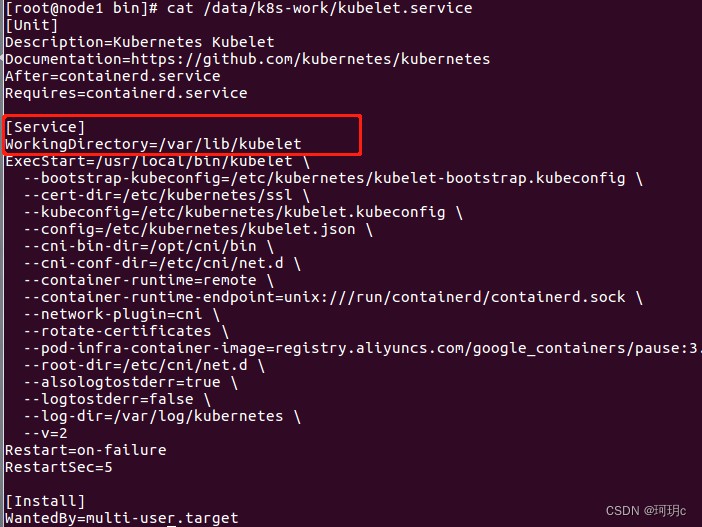
Task: Click the After=containerd.service line
Action: point(112,76)
